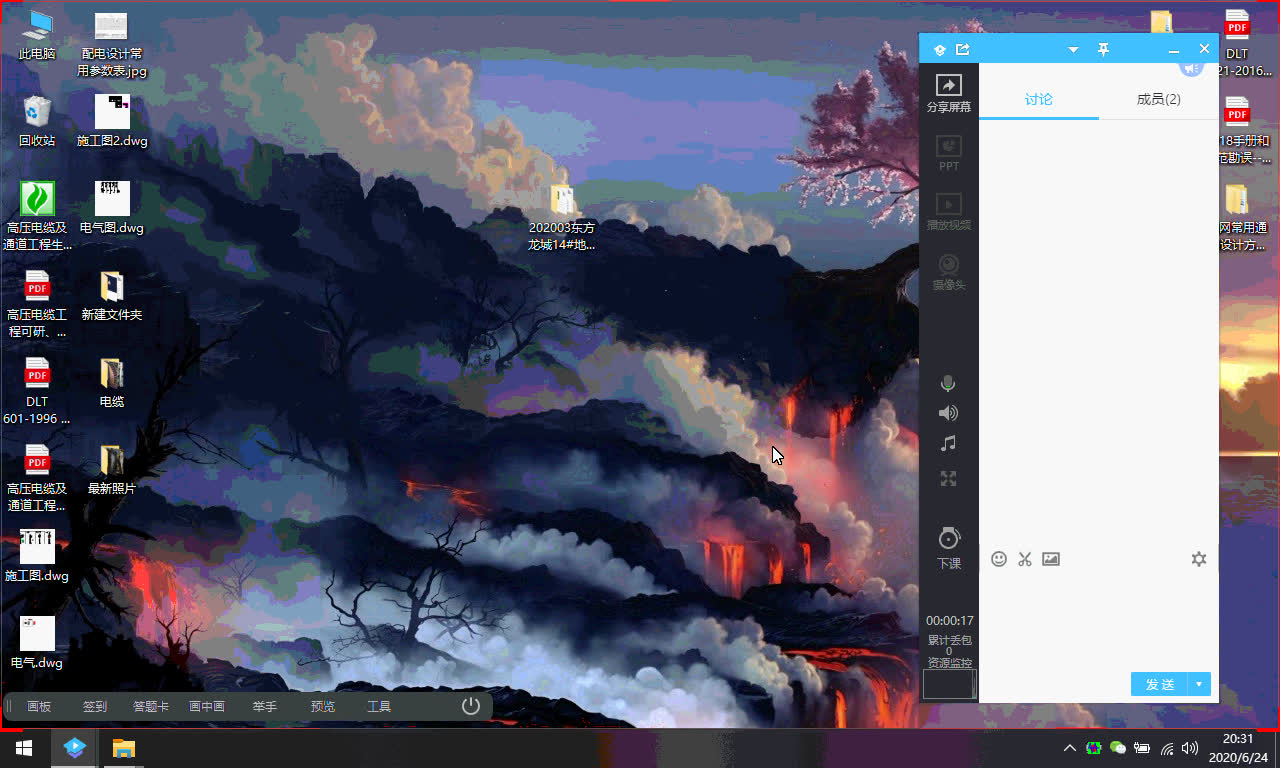This screenshot has width=1280, height=768.
Task: Click the taskbar volume speaker icon
Action: [x=1190, y=748]
